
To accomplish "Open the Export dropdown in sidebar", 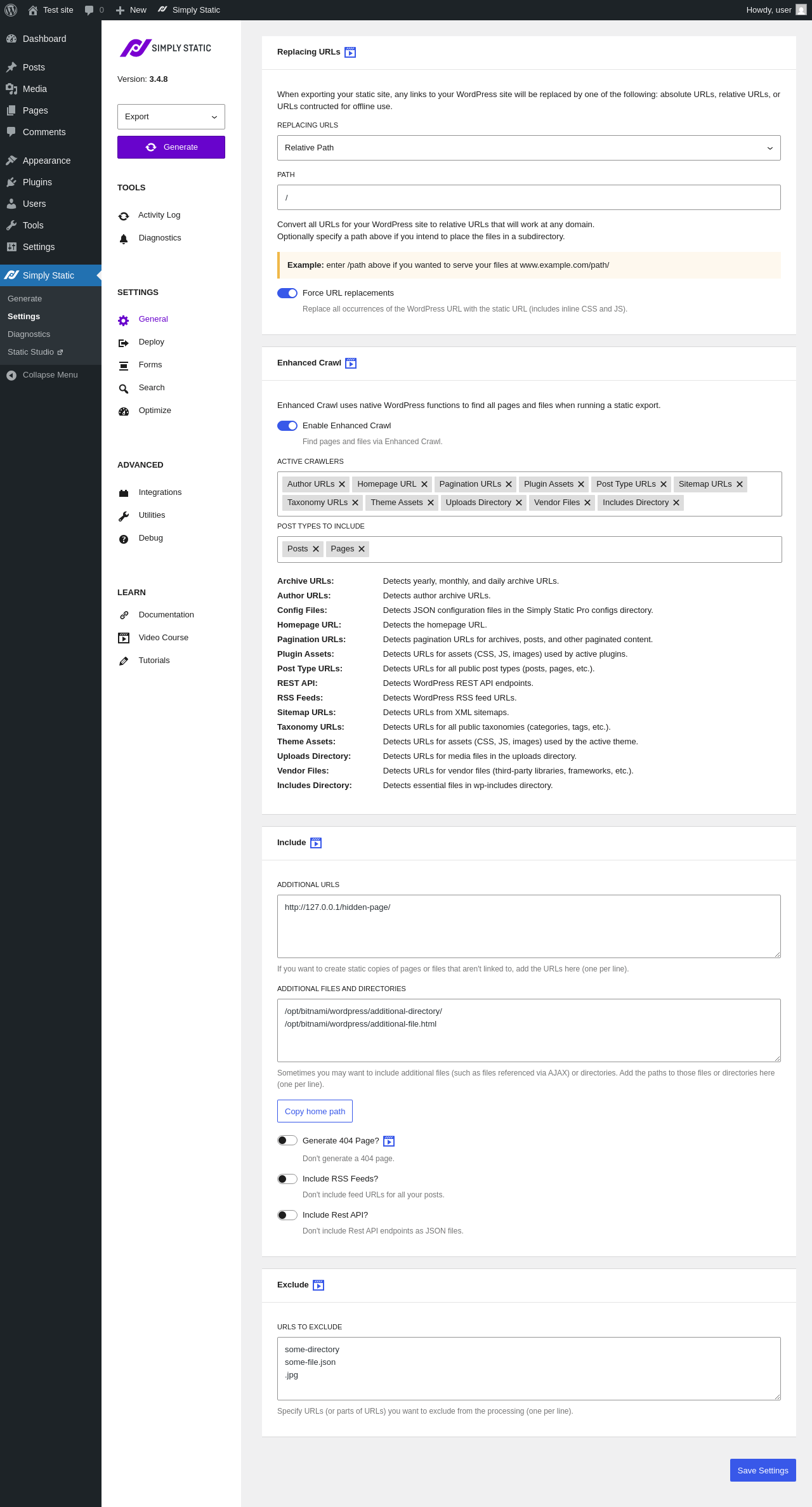I will [x=171, y=117].
